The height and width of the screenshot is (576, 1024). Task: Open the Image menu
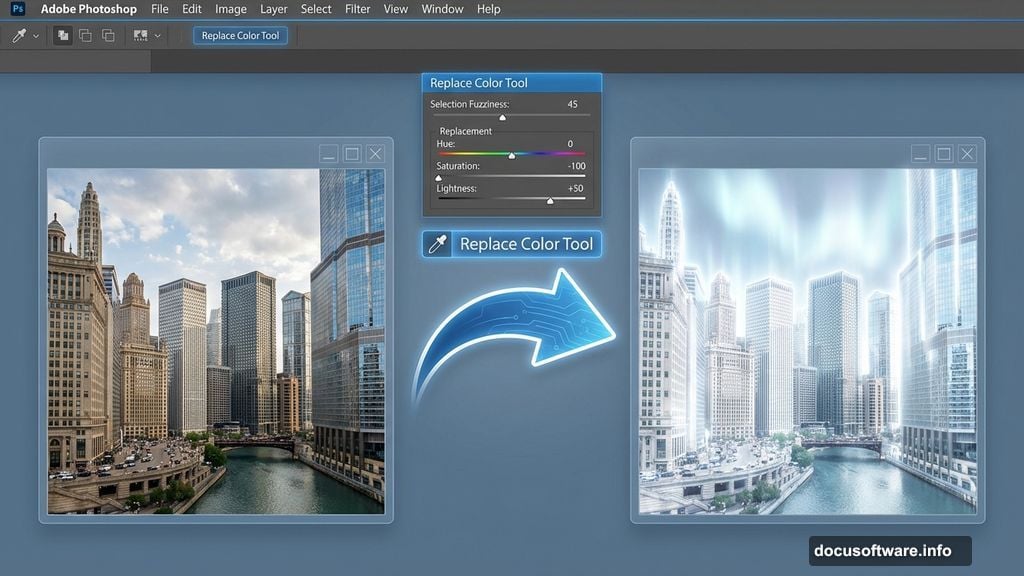pyautogui.click(x=230, y=9)
